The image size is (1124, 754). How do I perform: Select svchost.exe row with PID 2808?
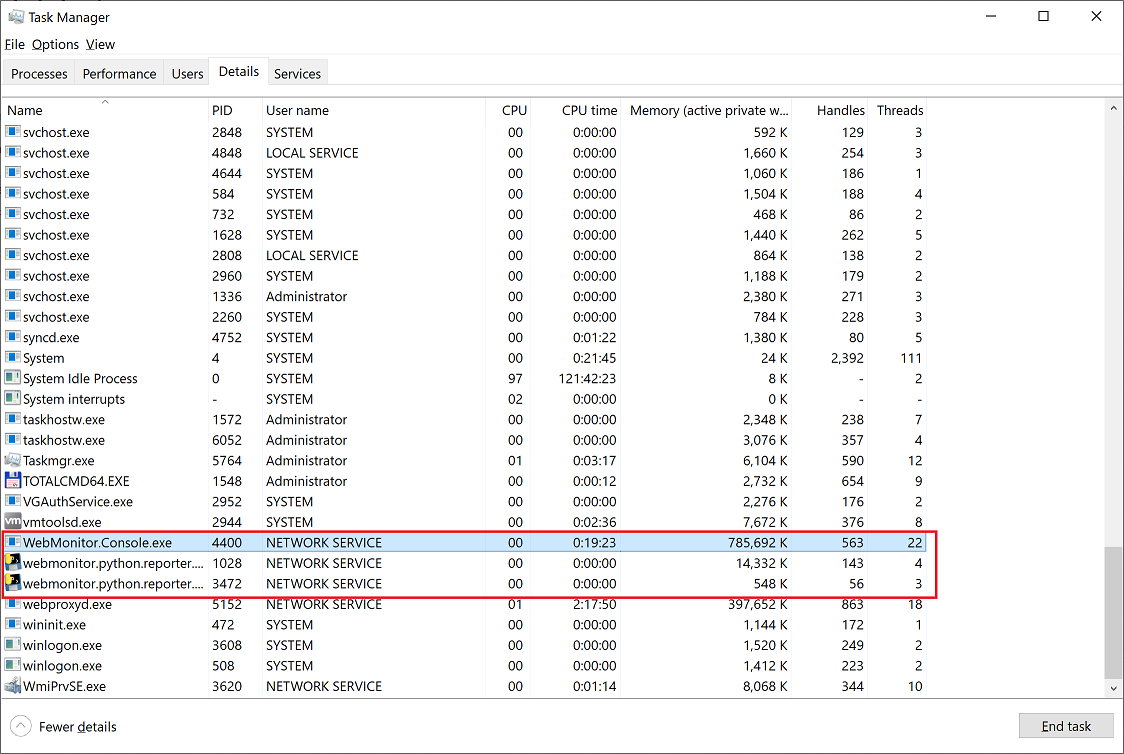point(465,255)
